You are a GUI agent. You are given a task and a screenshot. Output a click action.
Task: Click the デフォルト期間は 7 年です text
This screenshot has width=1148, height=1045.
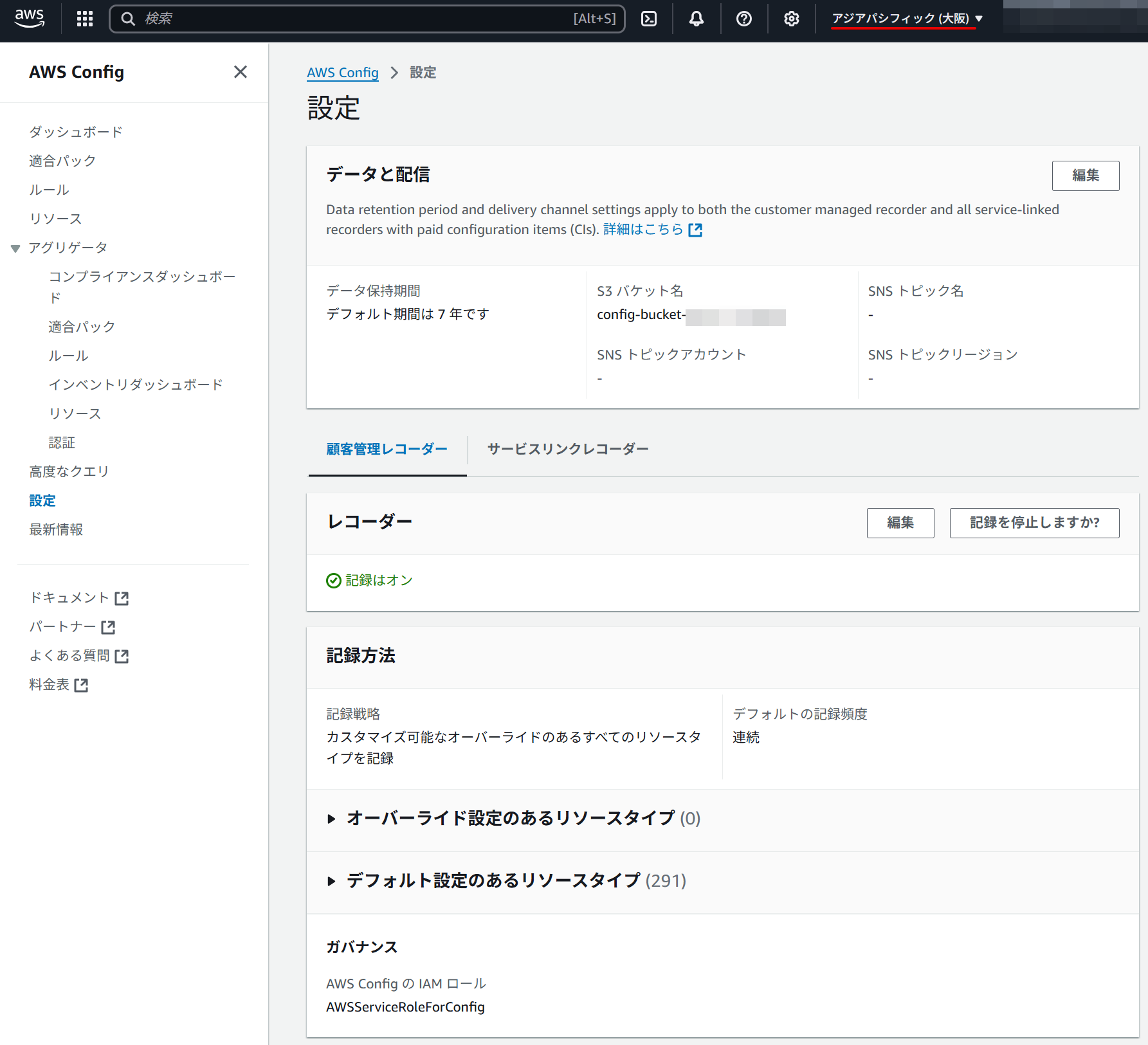(x=408, y=314)
